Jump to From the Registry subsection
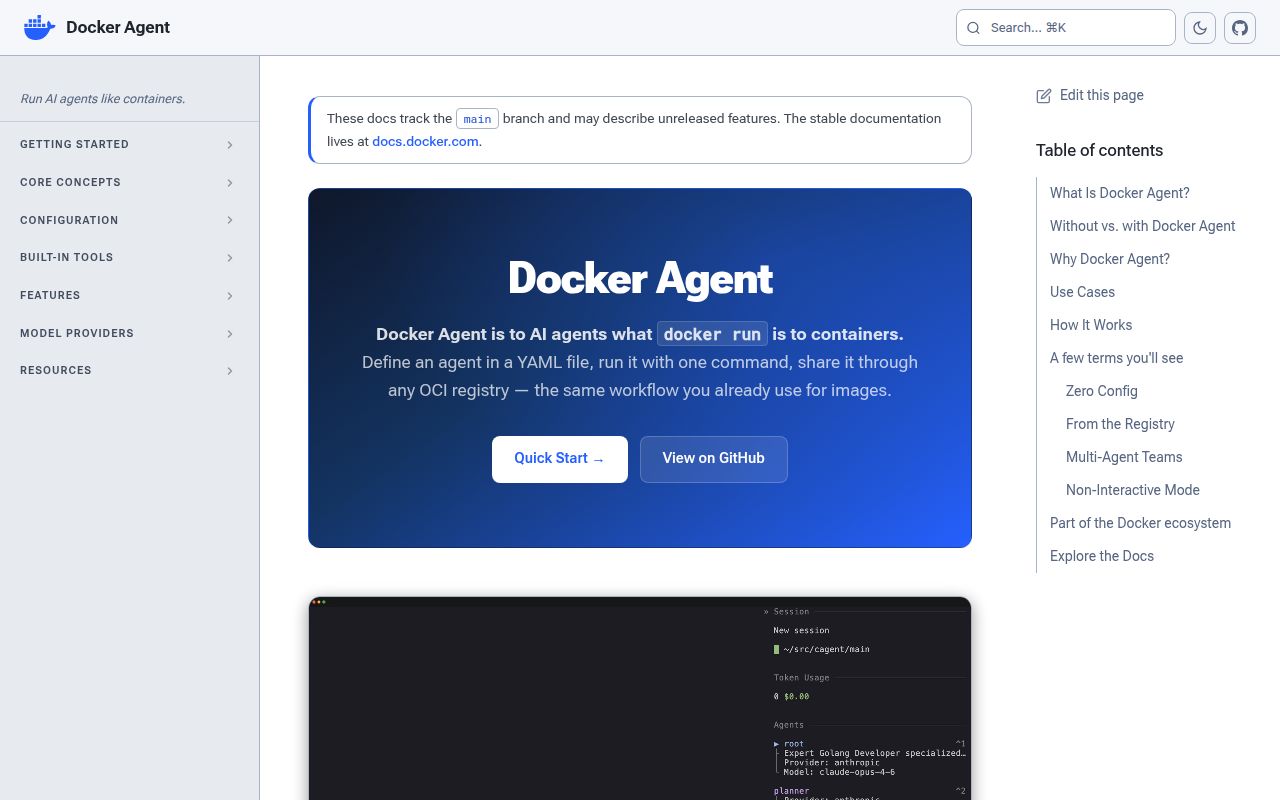 click(x=1120, y=424)
